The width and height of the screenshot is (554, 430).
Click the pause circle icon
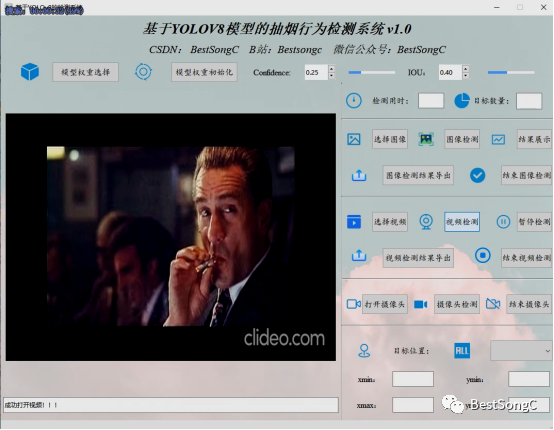point(503,222)
